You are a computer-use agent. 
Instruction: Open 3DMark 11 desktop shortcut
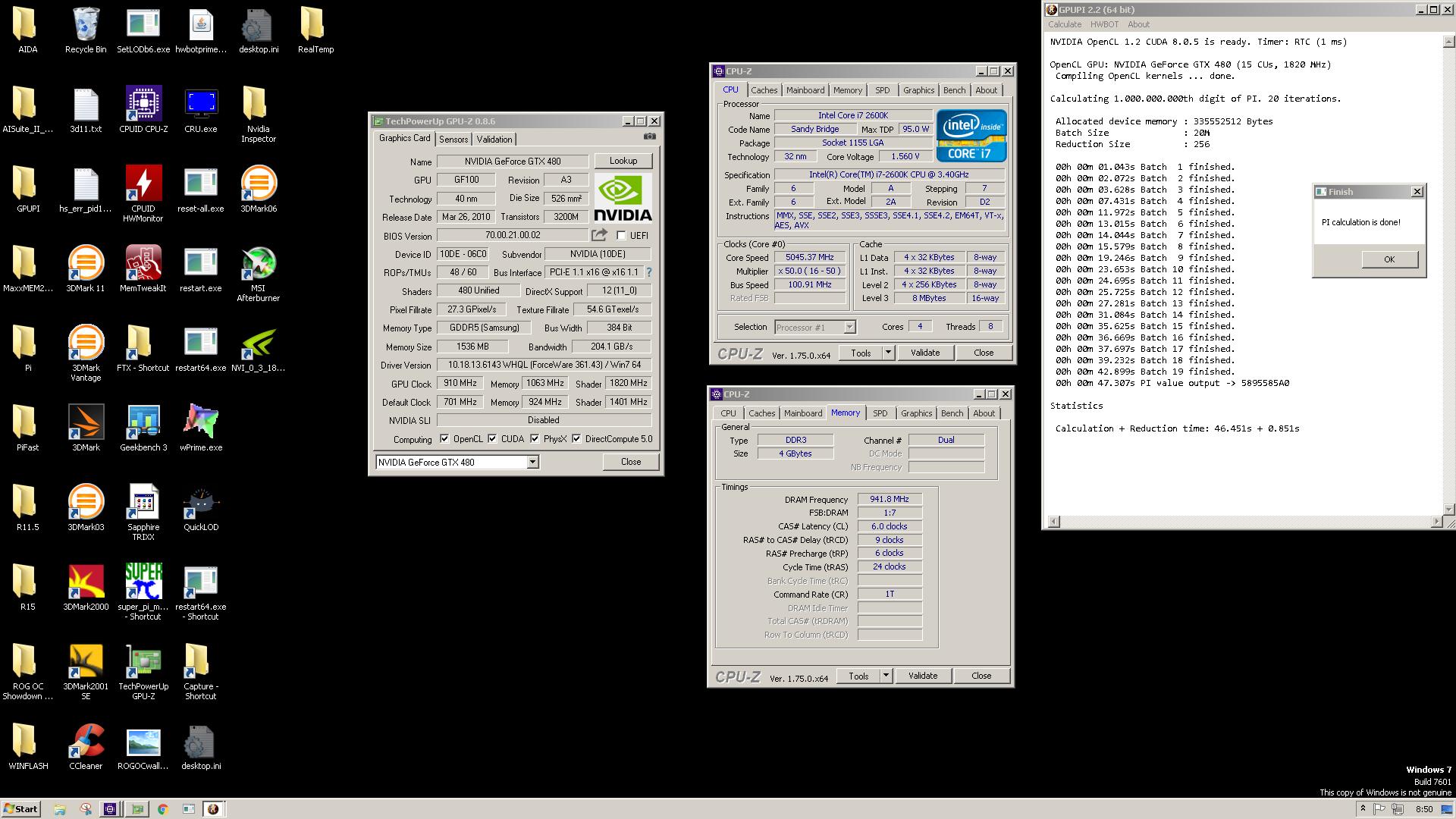(86, 269)
